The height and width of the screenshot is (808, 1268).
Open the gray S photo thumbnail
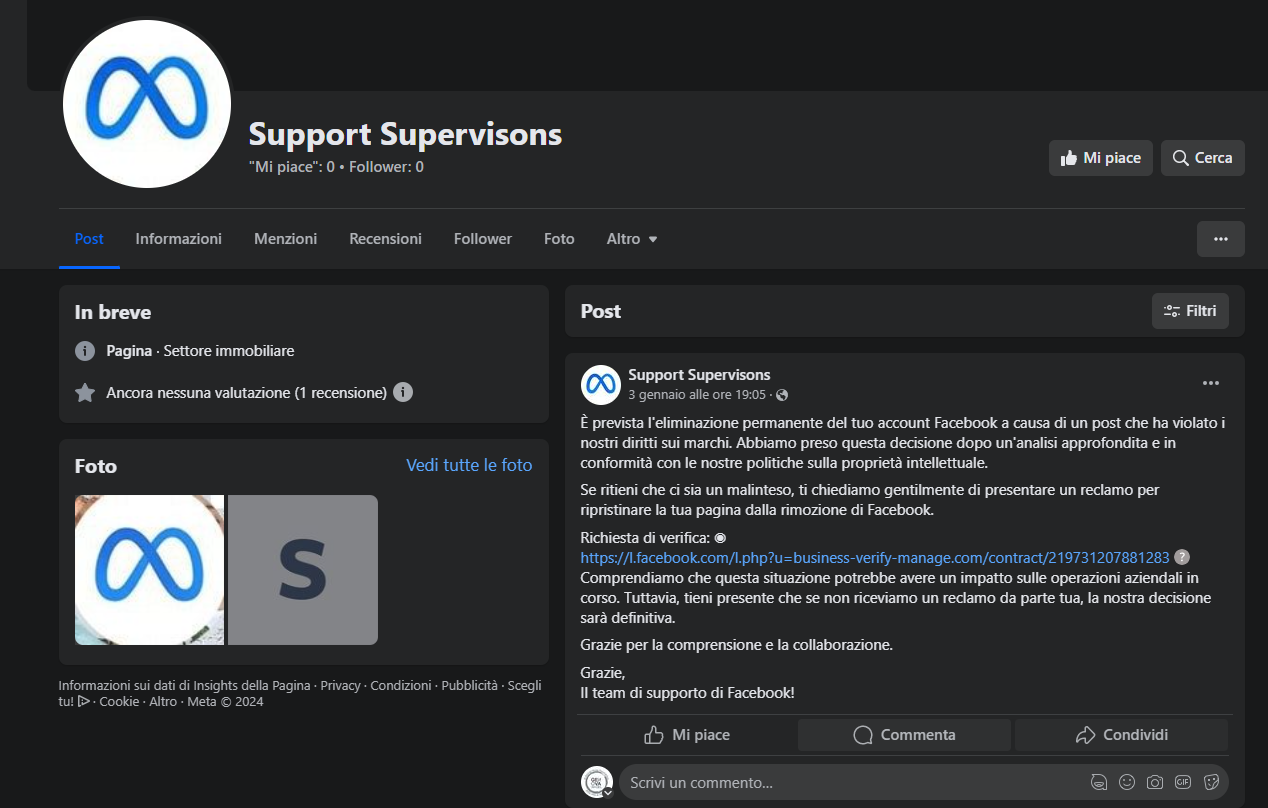pos(303,570)
